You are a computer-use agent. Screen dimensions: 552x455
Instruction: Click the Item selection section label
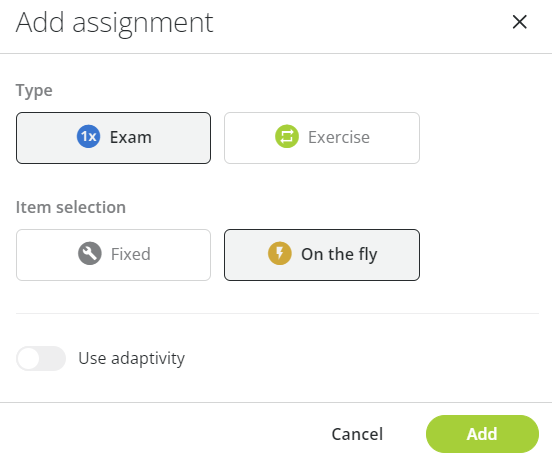click(71, 207)
